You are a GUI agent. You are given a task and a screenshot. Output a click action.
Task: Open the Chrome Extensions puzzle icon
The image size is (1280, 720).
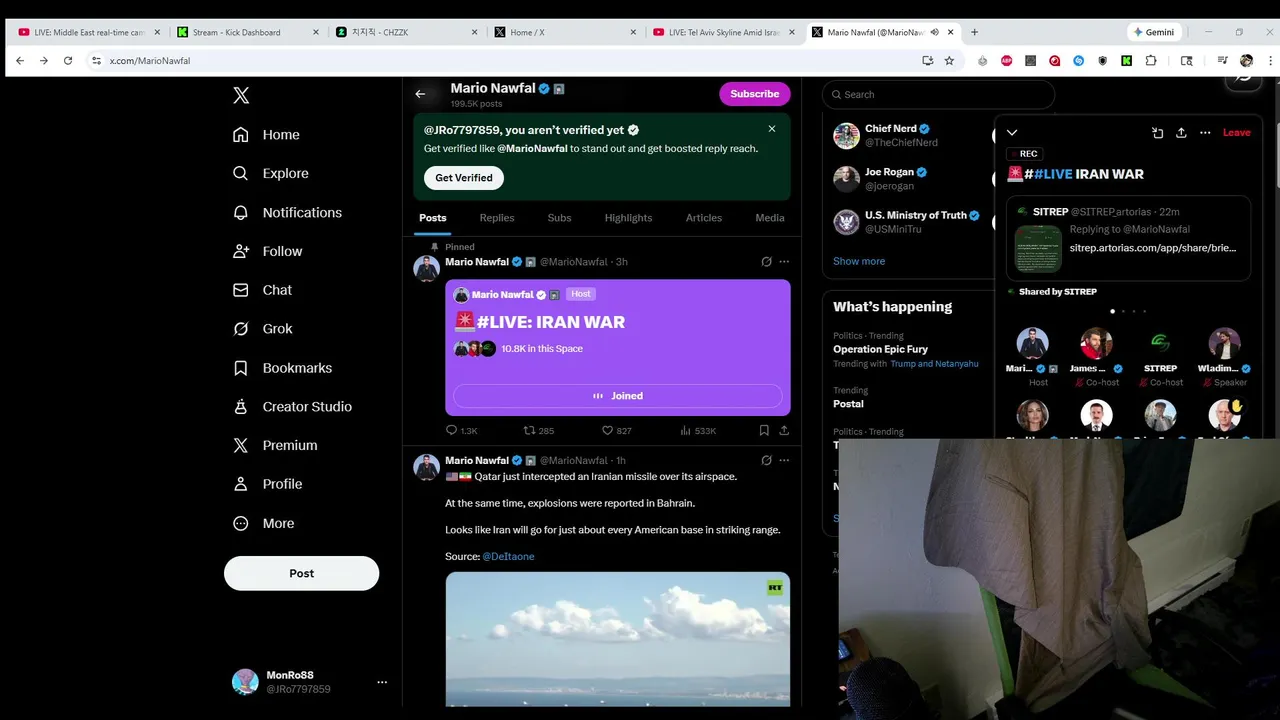[1151, 61]
